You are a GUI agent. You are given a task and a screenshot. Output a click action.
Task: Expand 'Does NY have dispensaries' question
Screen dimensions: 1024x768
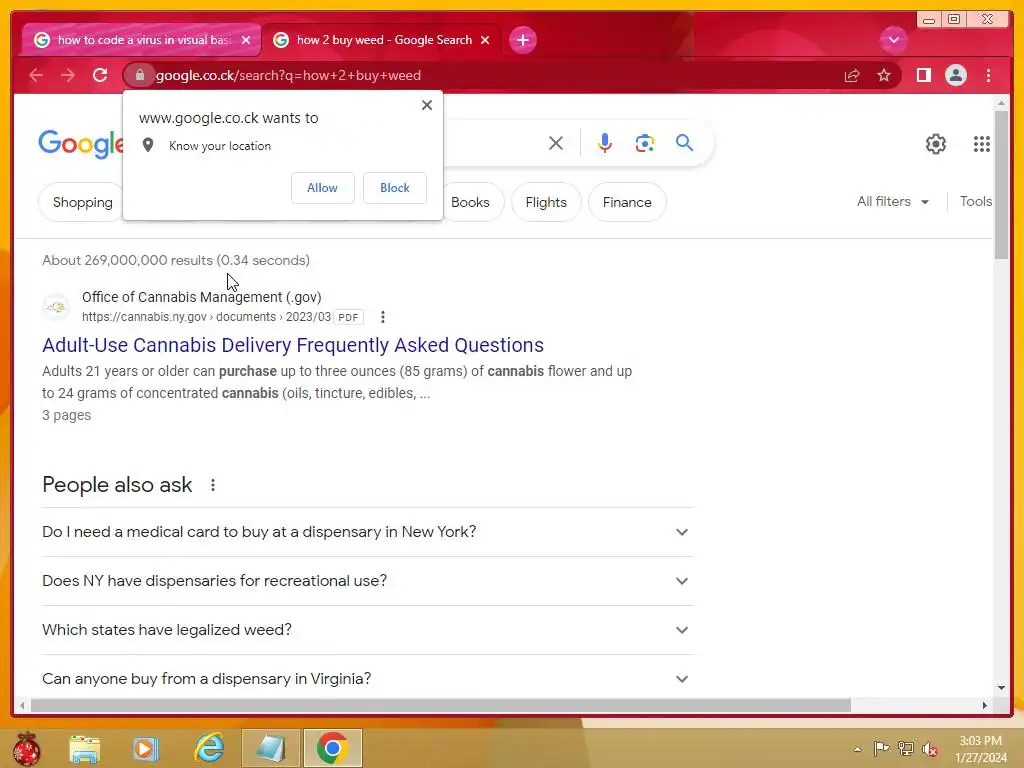(368, 581)
